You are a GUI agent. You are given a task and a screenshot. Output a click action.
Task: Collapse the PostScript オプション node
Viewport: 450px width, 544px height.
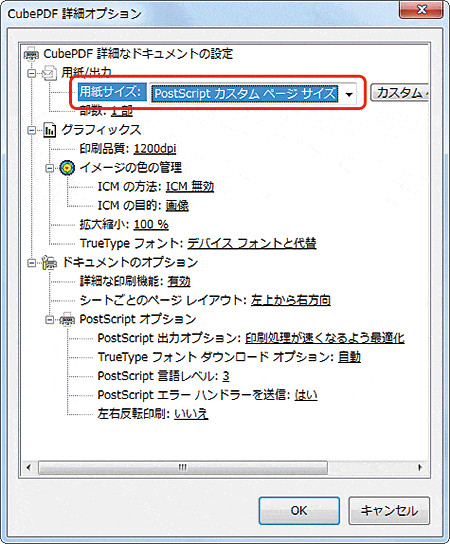(x=50, y=320)
